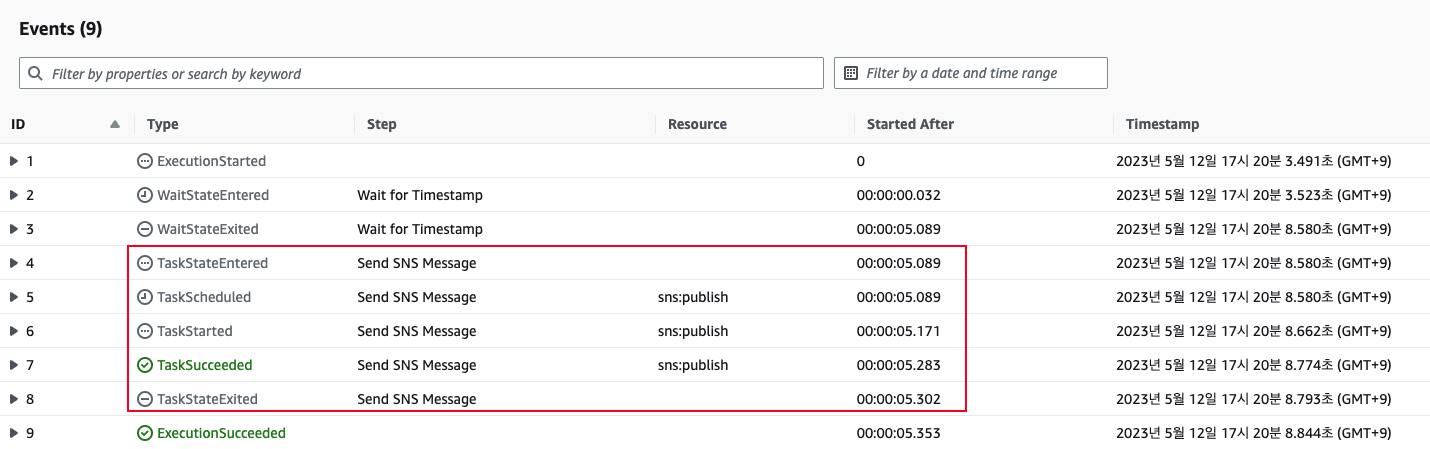The height and width of the screenshot is (449, 1430).
Task: Click the timestamp ending 3.491초 in row 1
Action: (1254, 161)
